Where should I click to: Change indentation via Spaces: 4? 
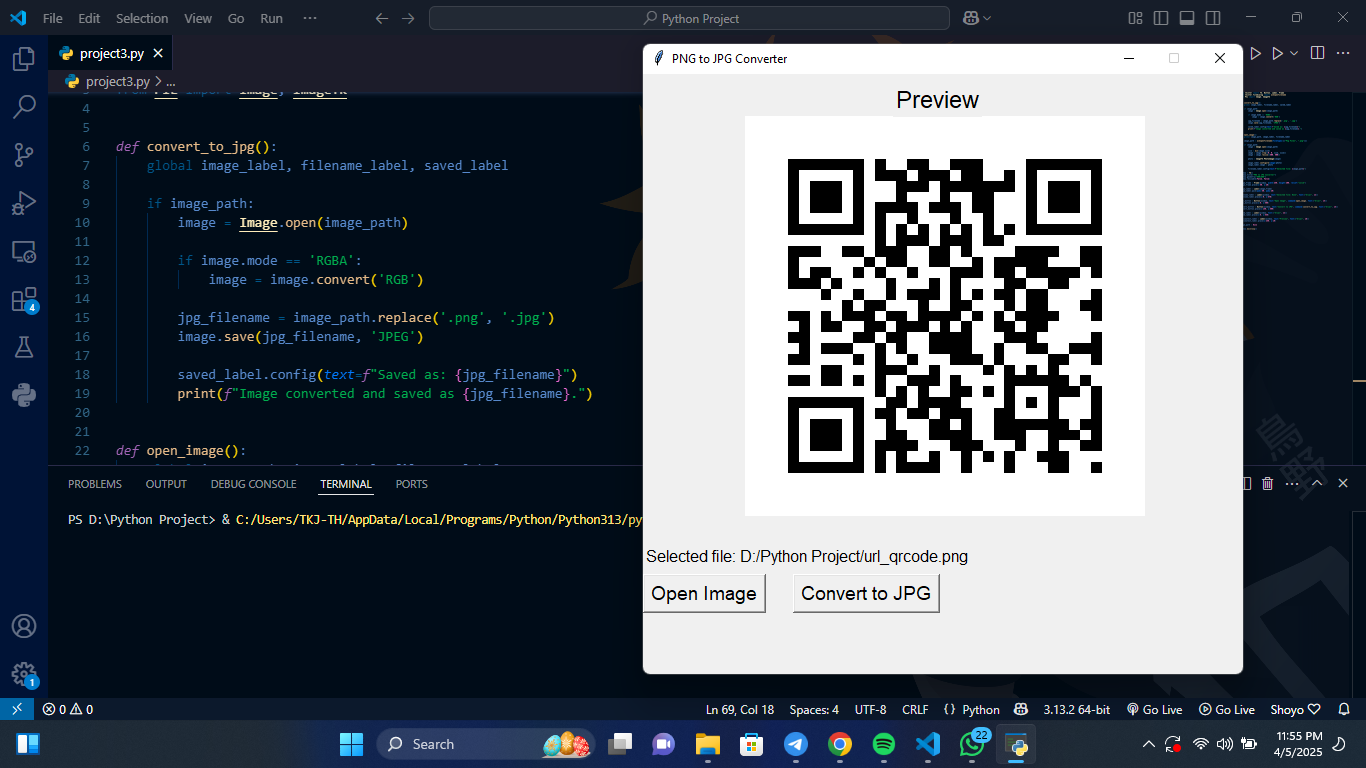coord(814,709)
